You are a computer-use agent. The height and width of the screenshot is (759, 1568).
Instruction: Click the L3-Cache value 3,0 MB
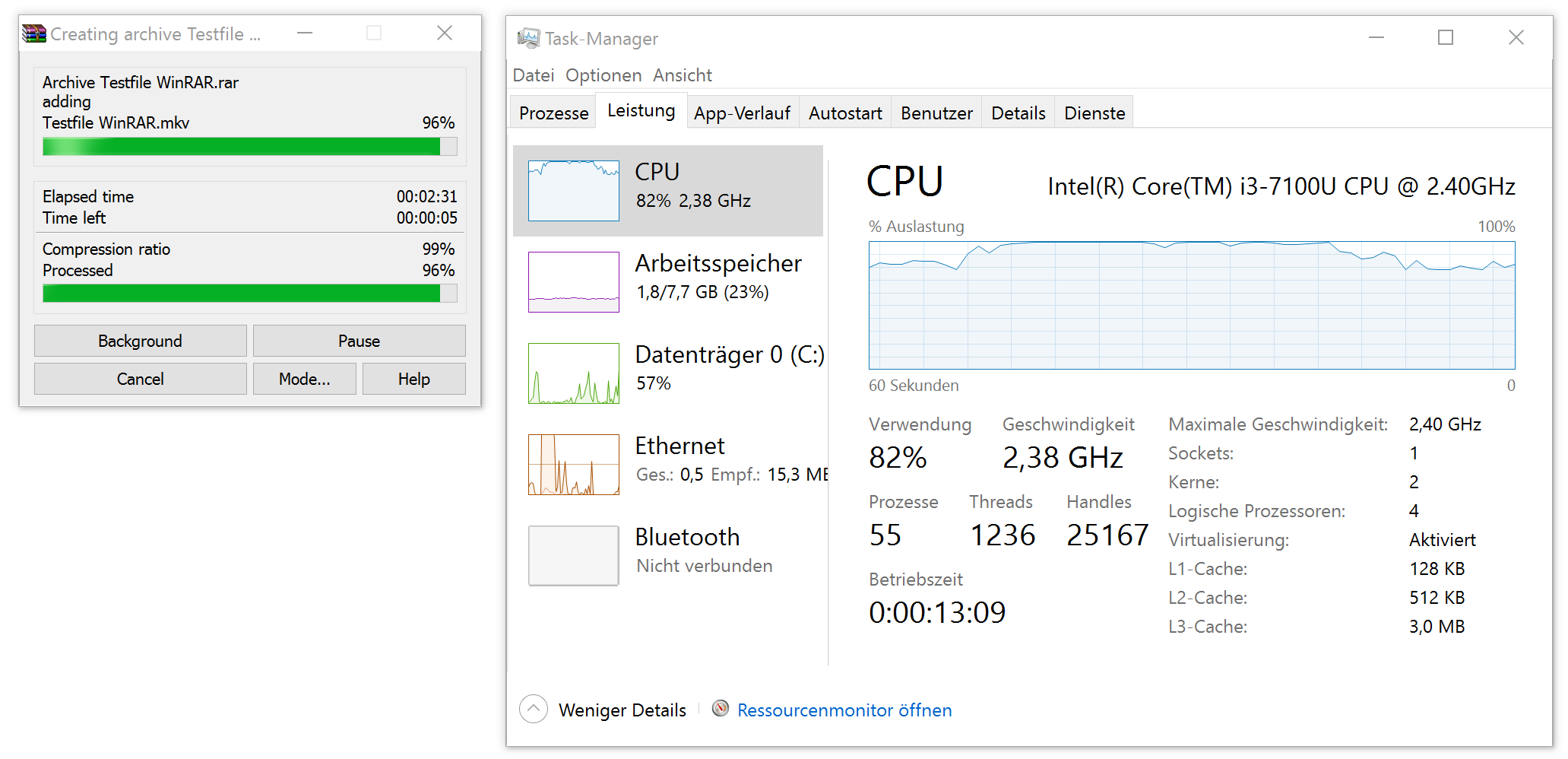pos(1437,627)
